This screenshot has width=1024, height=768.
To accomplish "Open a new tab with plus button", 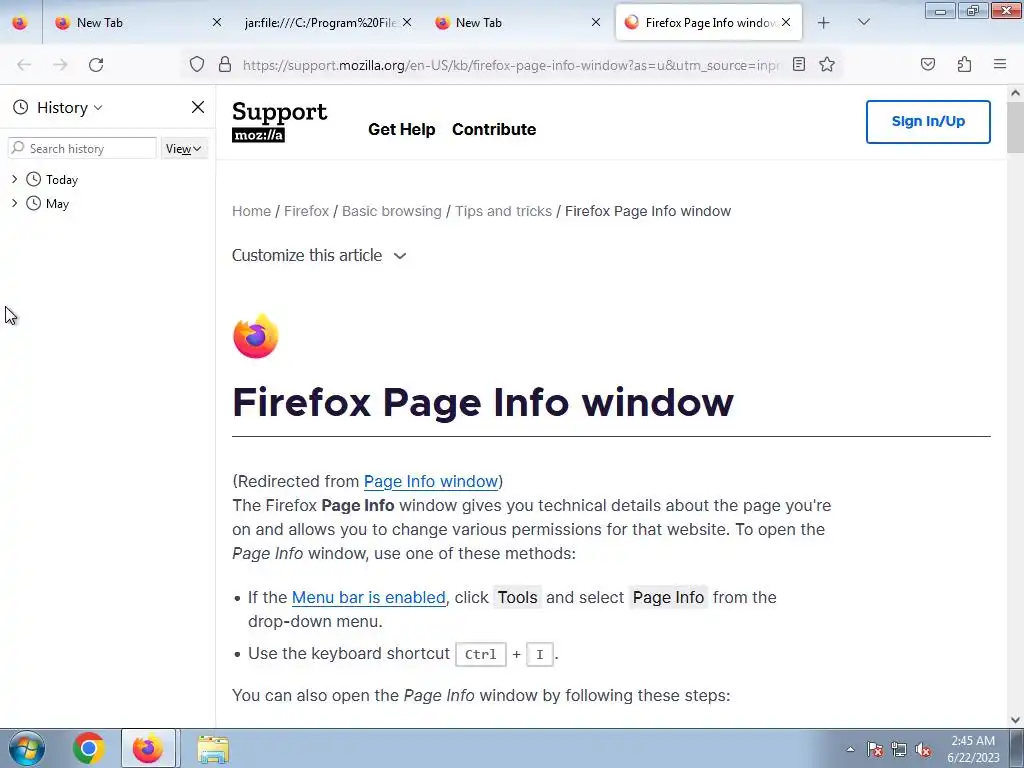I will 823,23.
